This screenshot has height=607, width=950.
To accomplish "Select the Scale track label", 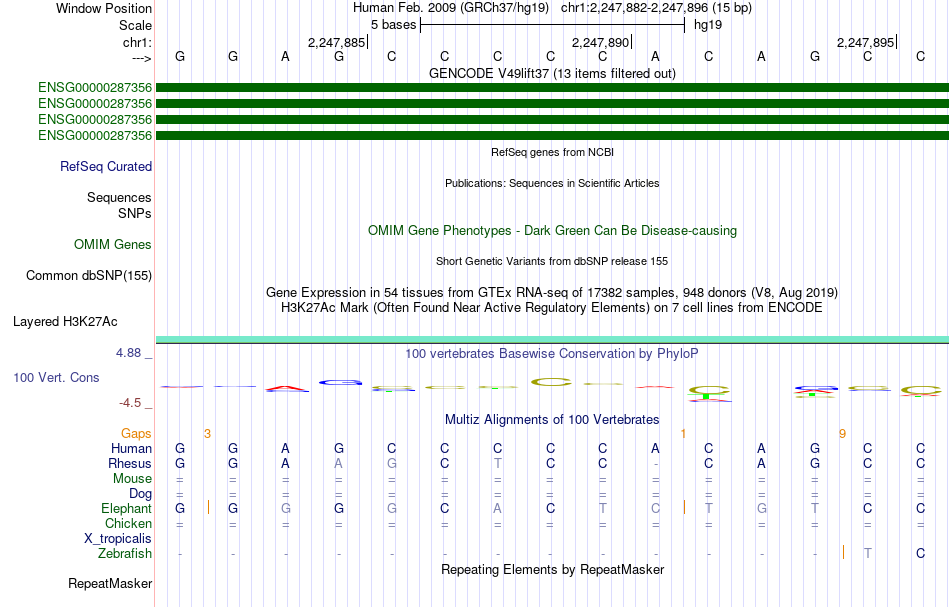I will coord(135,25).
